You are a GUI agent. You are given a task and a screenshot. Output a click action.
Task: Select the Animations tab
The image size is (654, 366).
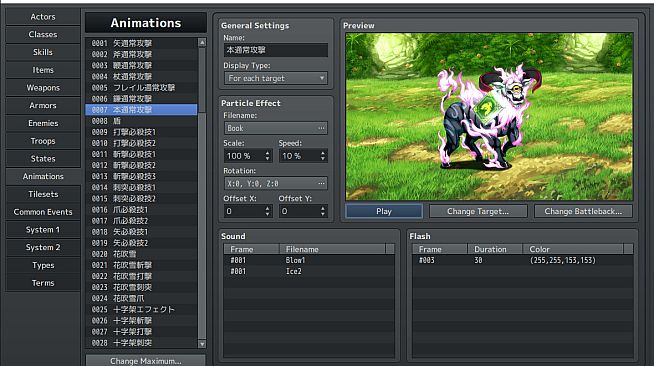[x=43, y=176]
